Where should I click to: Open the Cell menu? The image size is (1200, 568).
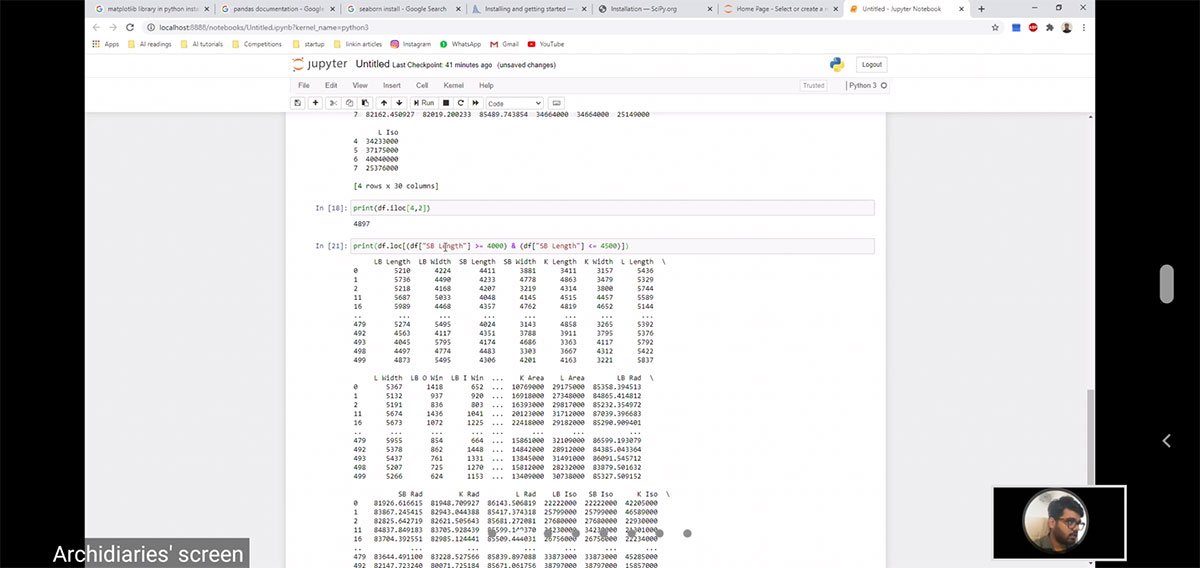pos(422,86)
